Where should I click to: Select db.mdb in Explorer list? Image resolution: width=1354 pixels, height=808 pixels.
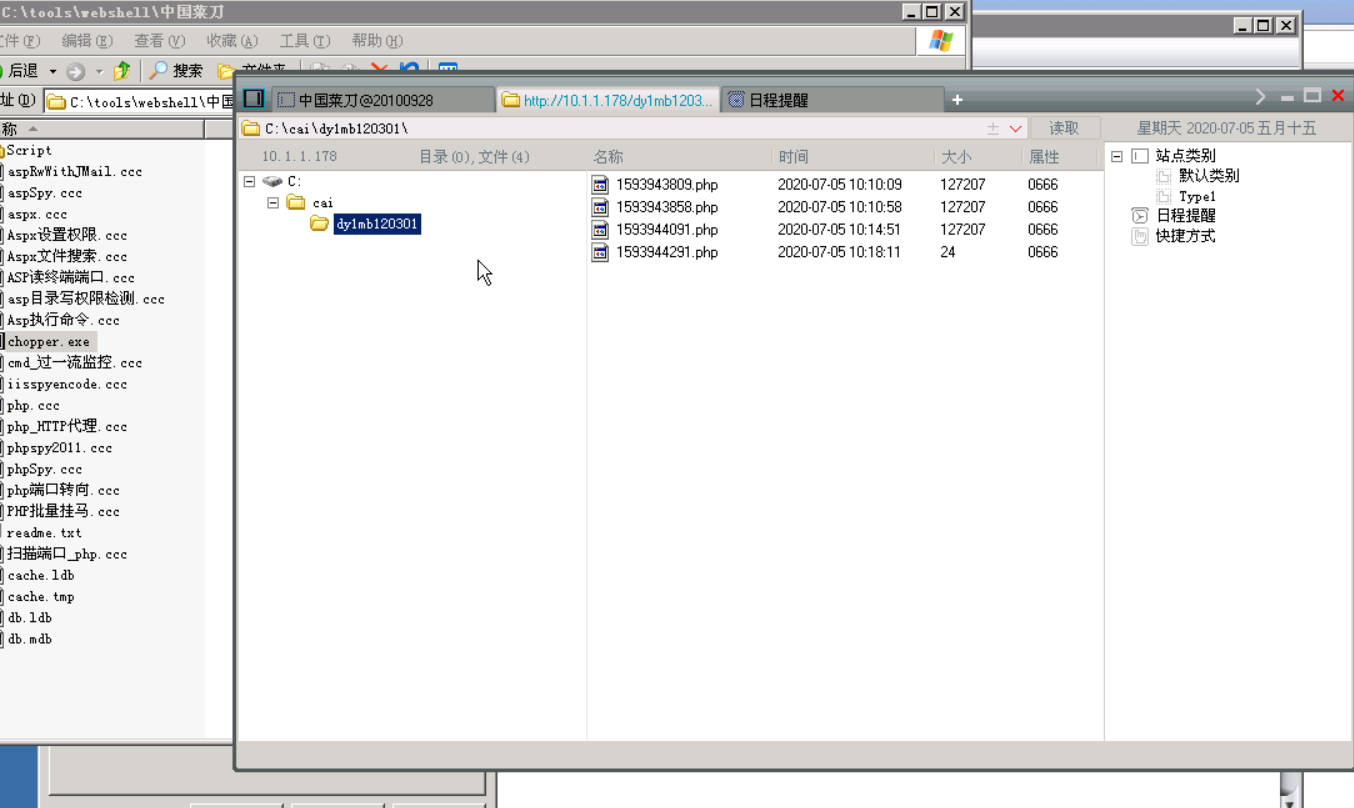click(x=29, y=639)
